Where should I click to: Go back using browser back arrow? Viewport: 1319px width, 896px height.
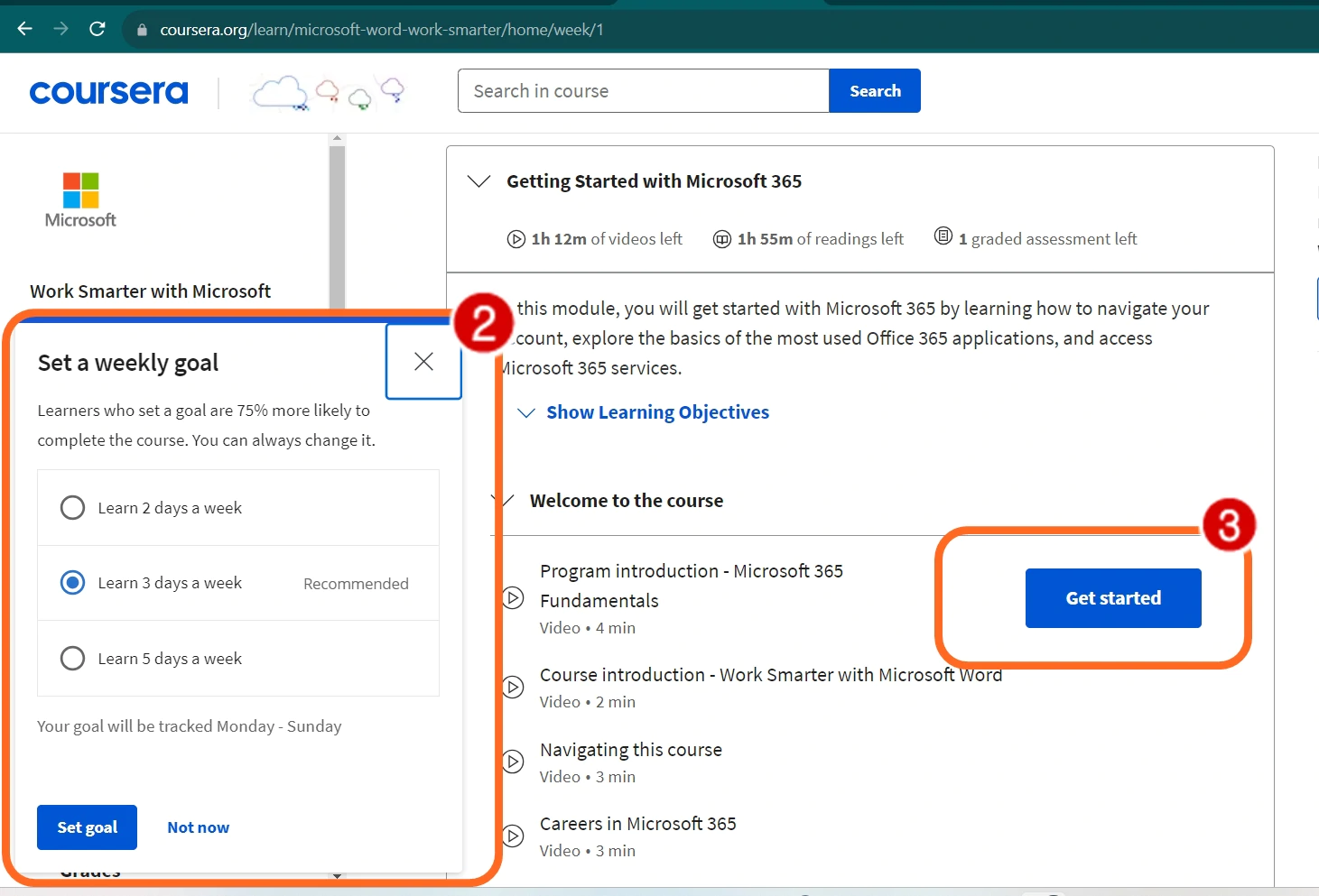pyautogui.click(x=24, y=29)
